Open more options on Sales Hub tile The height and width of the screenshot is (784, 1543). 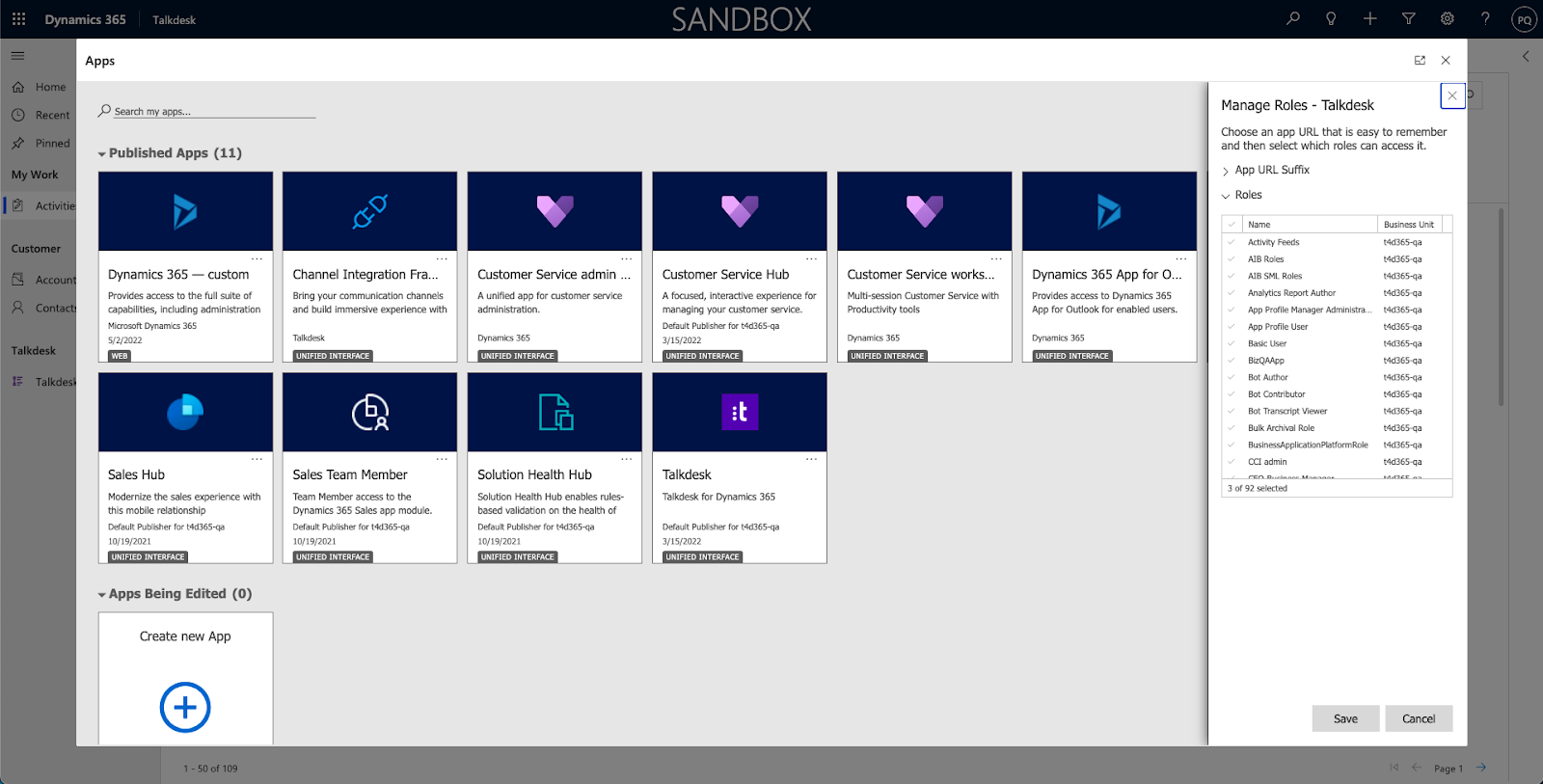pyautogui.click(x=257, y=459)
